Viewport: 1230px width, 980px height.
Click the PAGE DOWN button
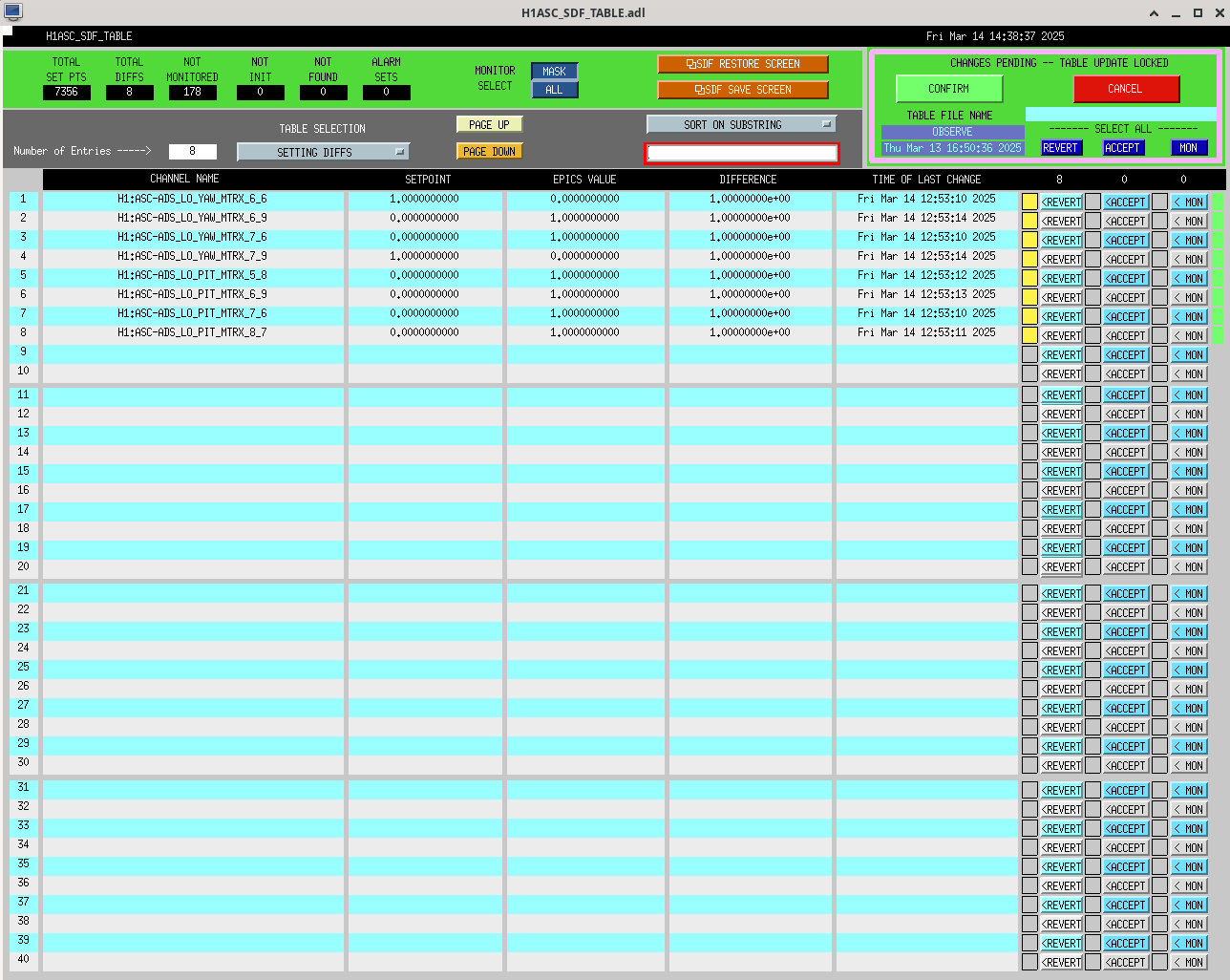coord(489,151)
